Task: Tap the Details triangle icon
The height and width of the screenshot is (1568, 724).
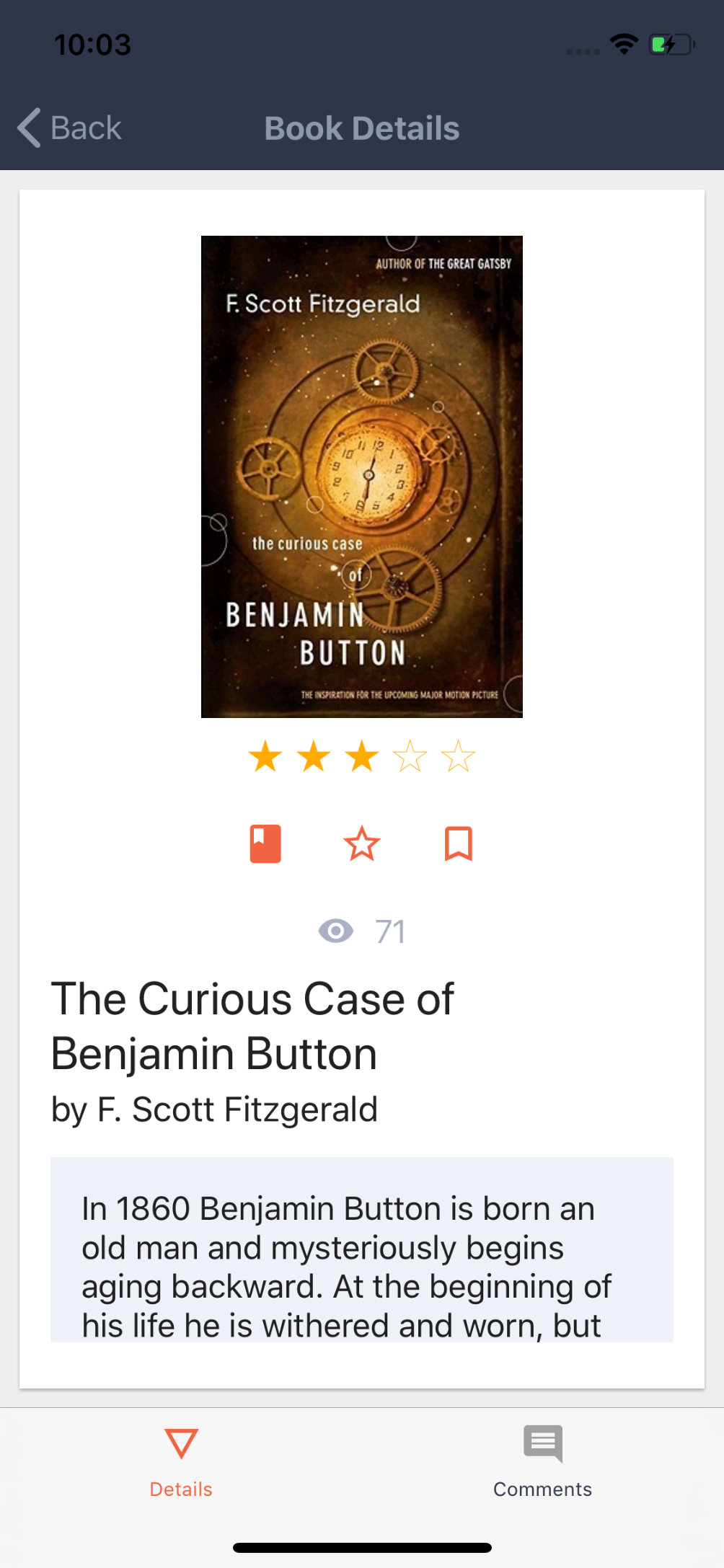Action: 181,1443
